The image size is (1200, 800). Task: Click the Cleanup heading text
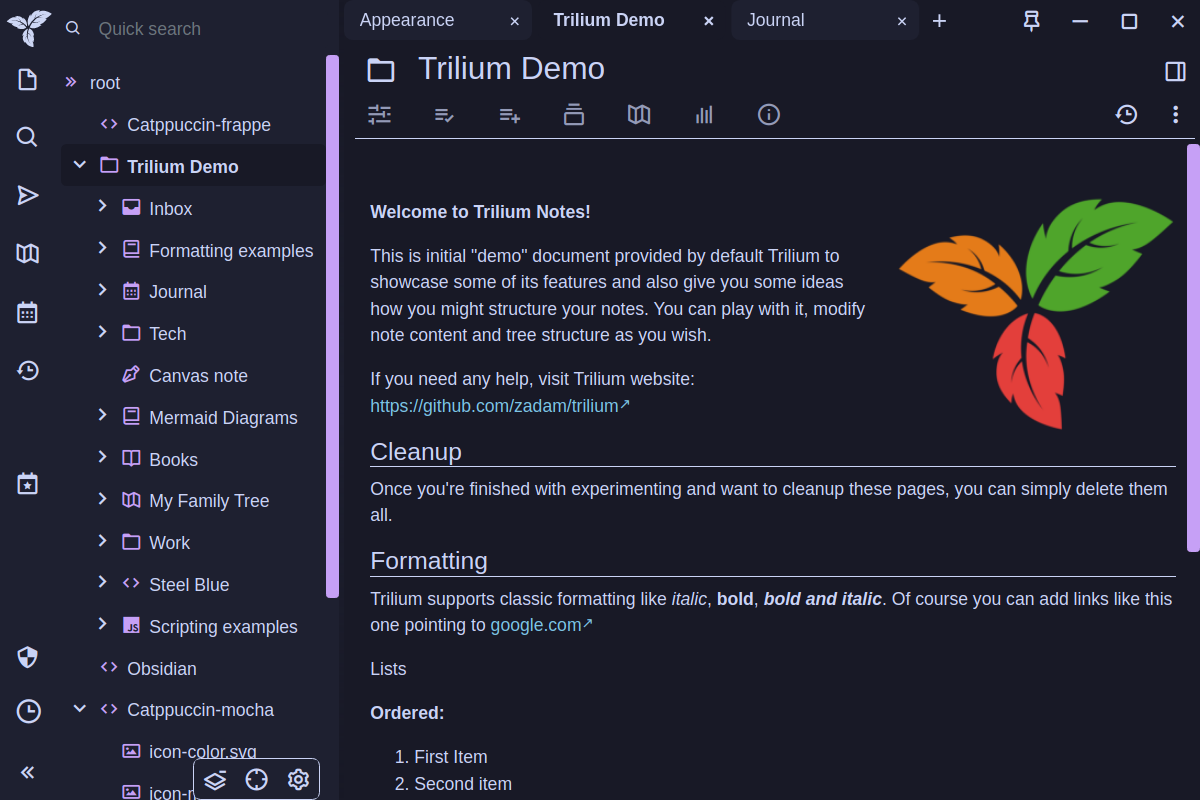coord(416,452)
